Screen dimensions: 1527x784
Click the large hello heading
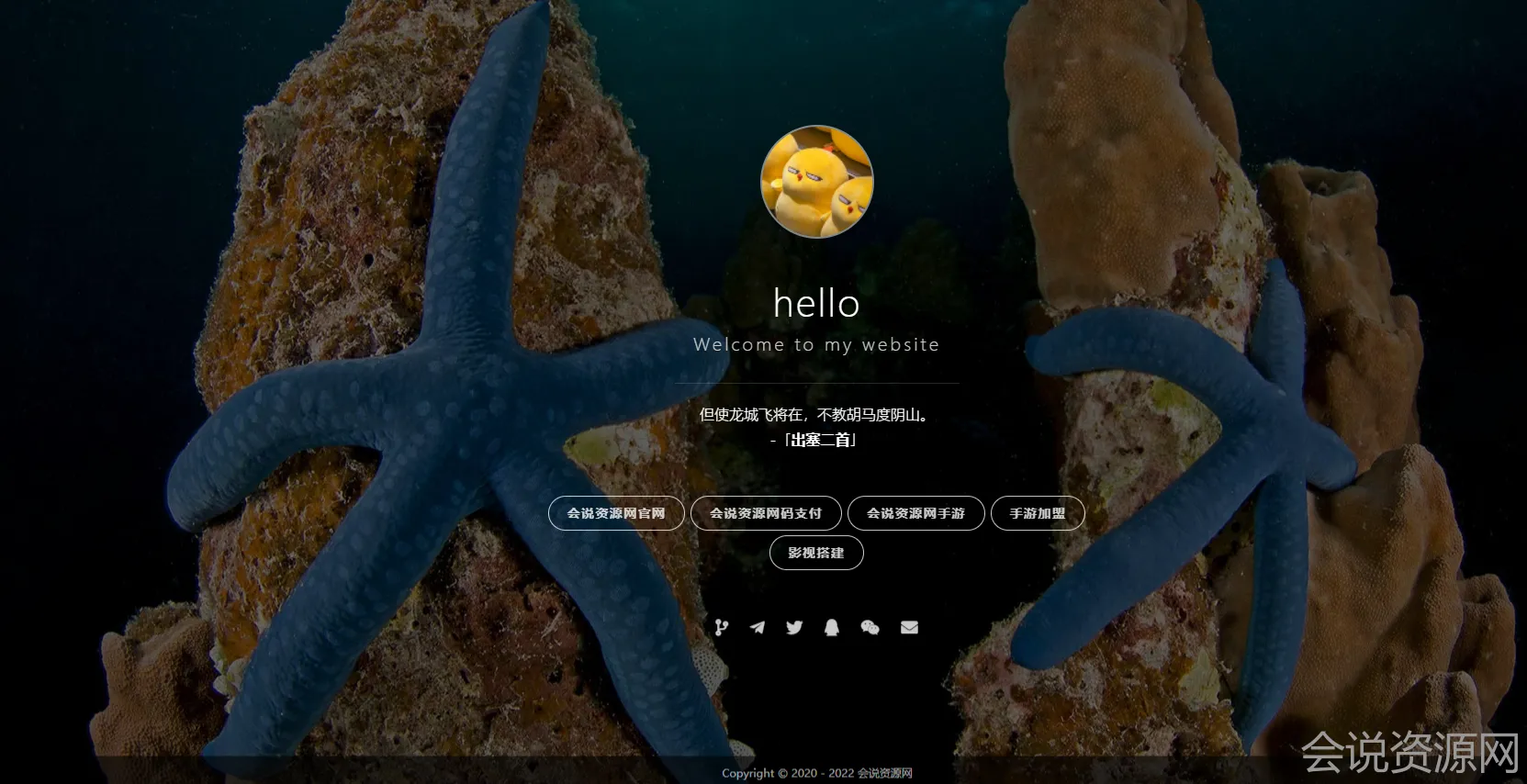(816, 303)
